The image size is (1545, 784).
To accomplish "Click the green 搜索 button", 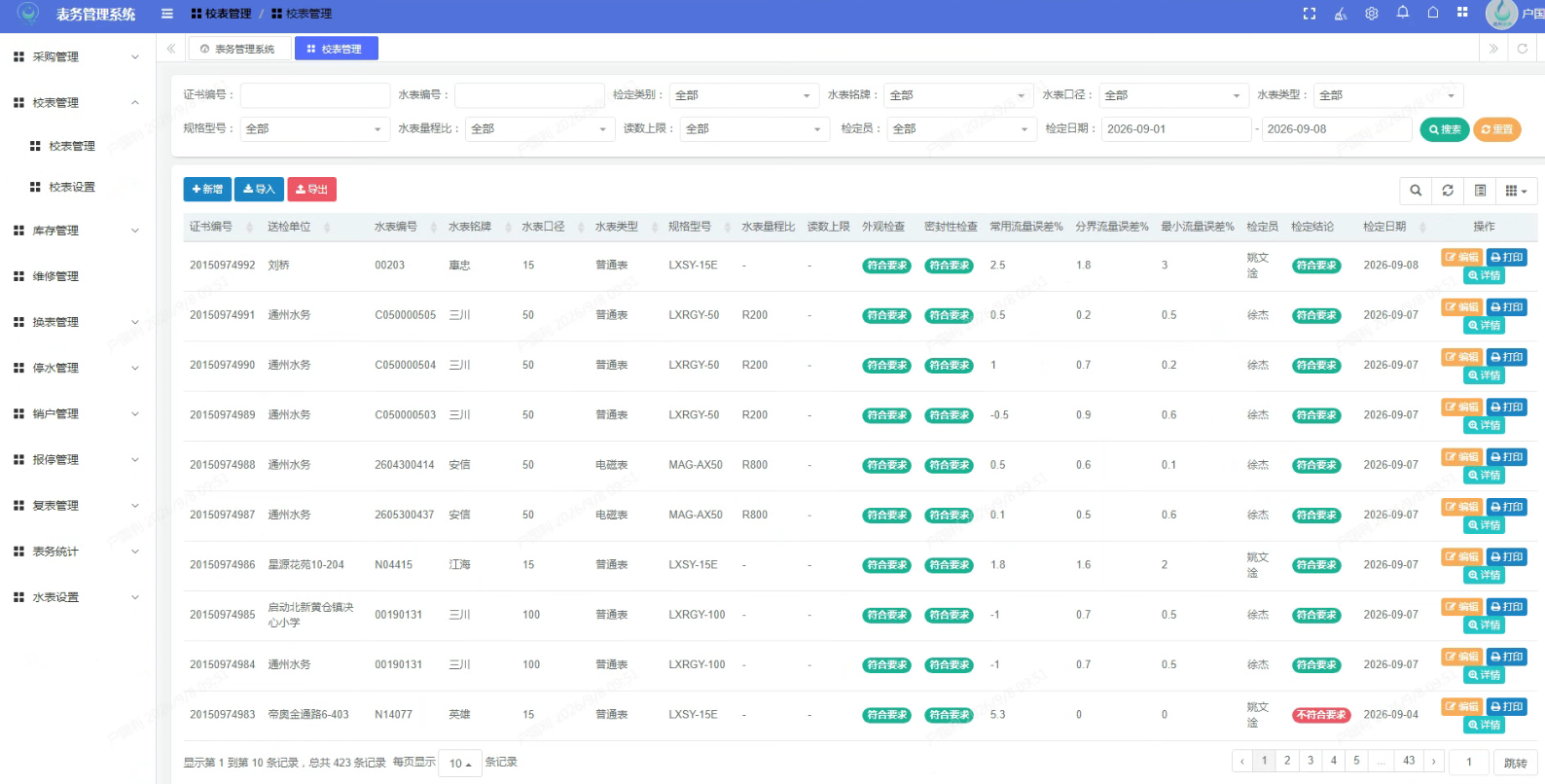I will [1445, 129].
